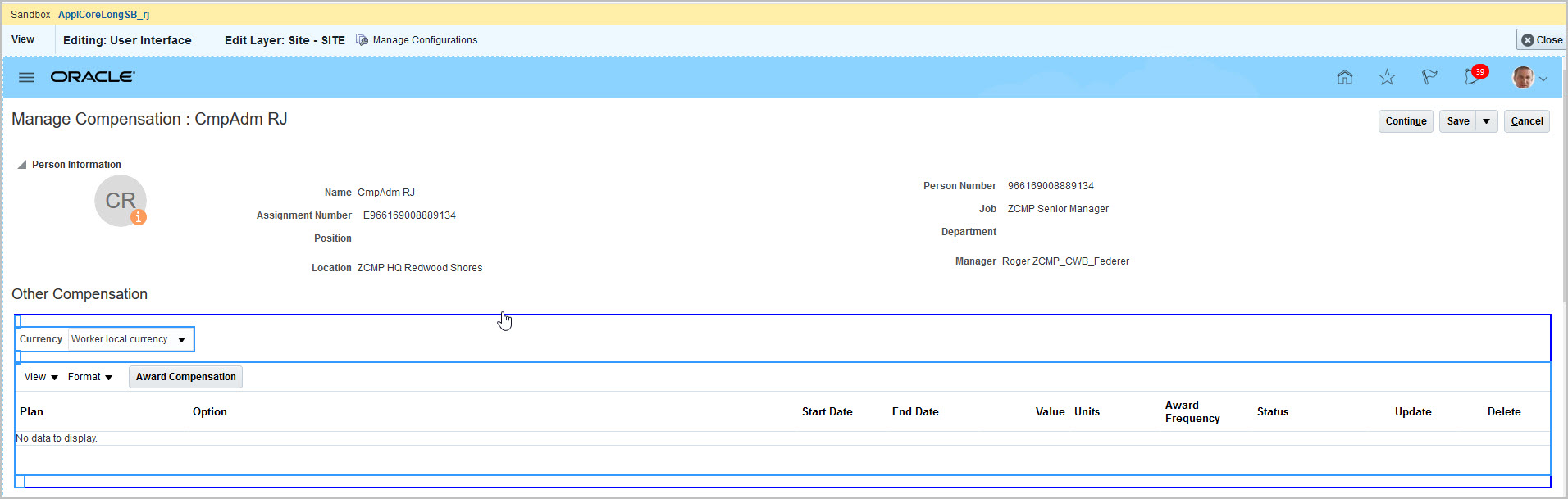Collapse the Person Information section
The width and height of the screenshot is (1568, 499).
[22, 165]
